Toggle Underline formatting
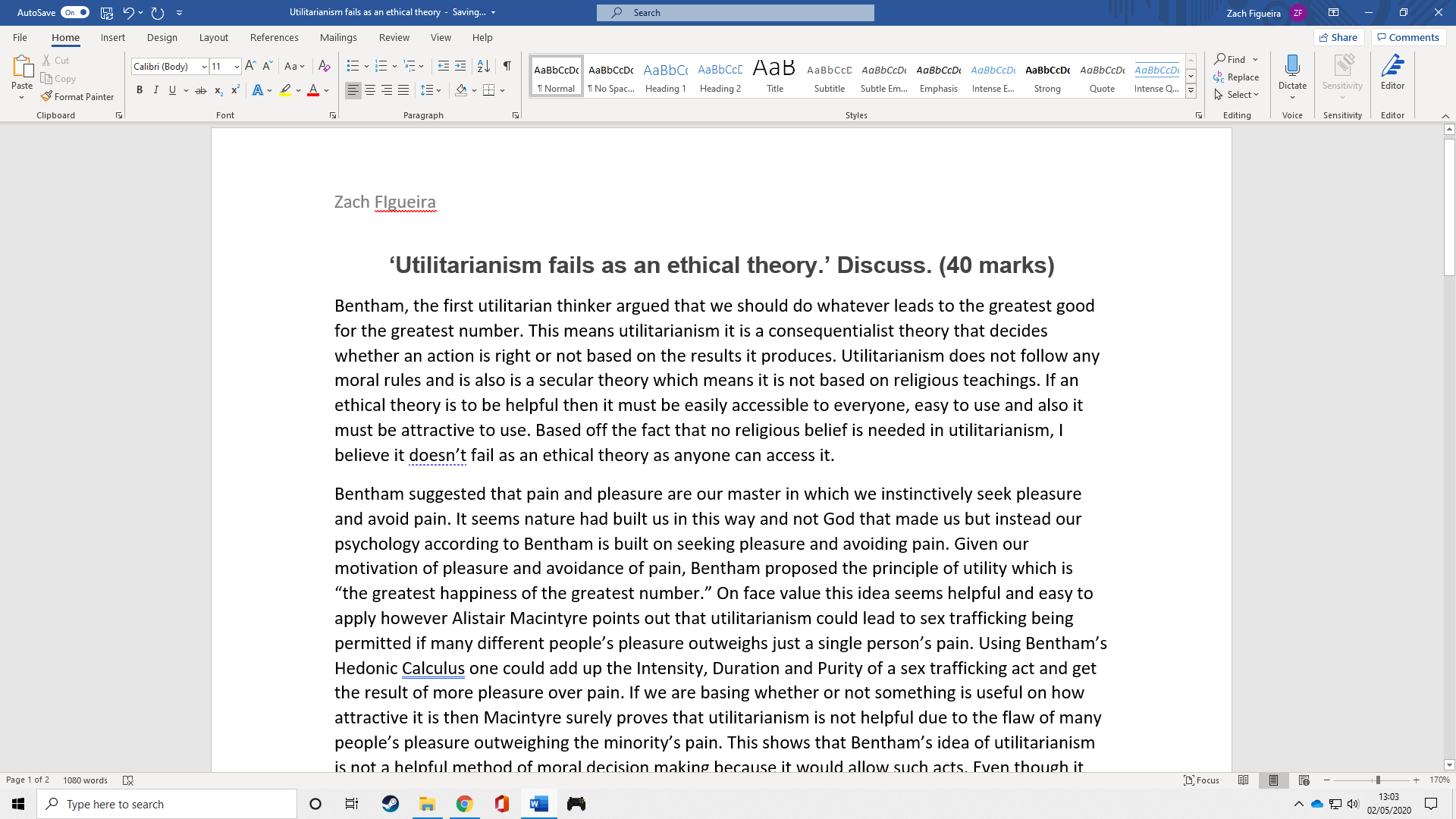The width and height of the screenshot is (1456, 819). click(x=172, y=89)
